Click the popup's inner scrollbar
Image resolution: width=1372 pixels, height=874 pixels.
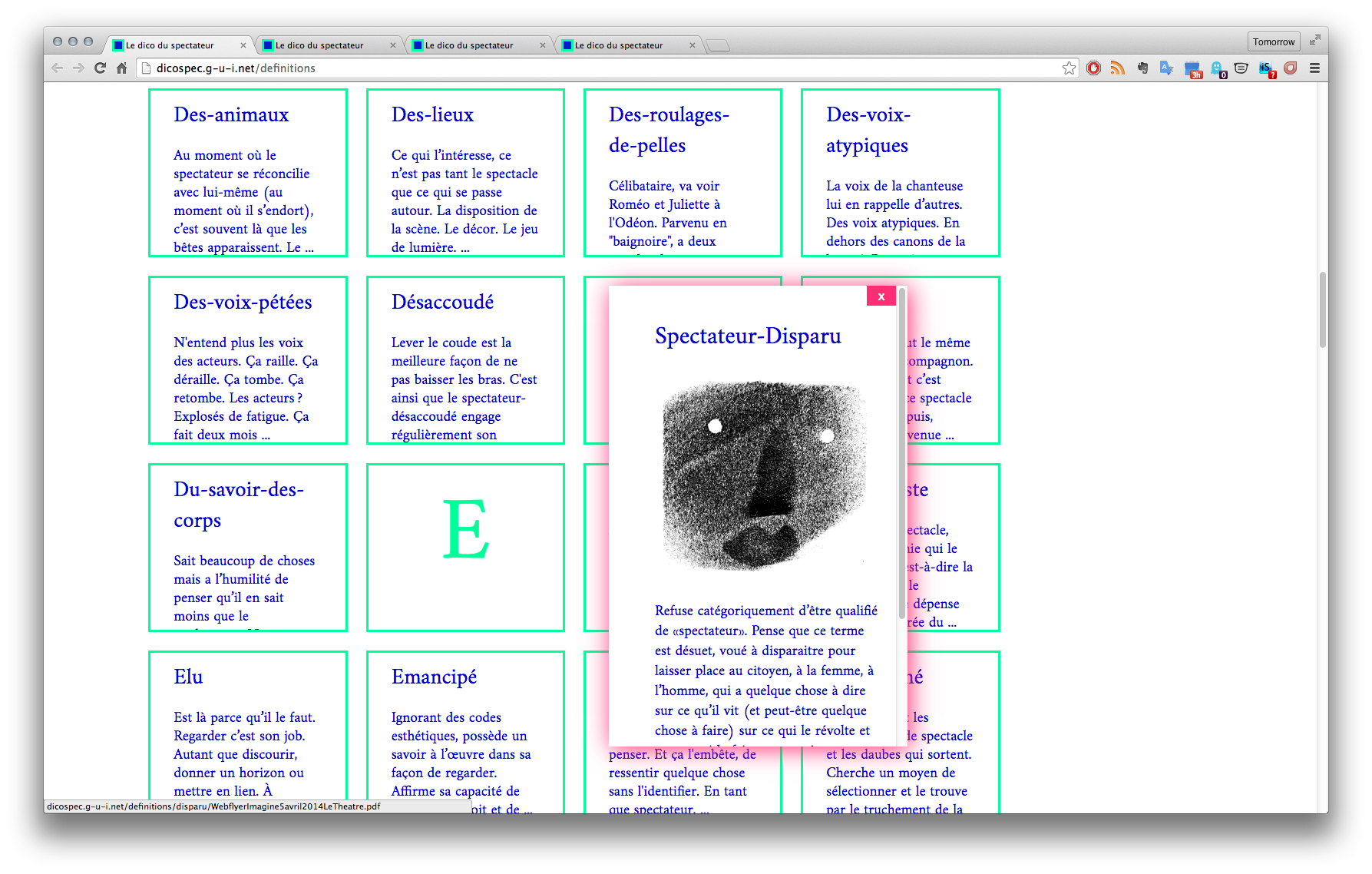(x=901, y=453)
